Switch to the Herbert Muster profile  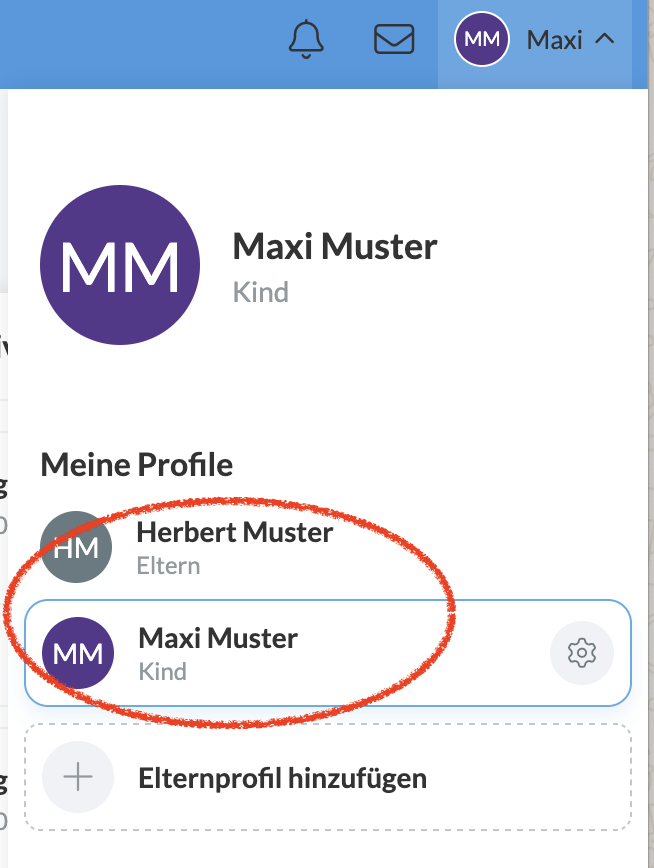point(234,532)
